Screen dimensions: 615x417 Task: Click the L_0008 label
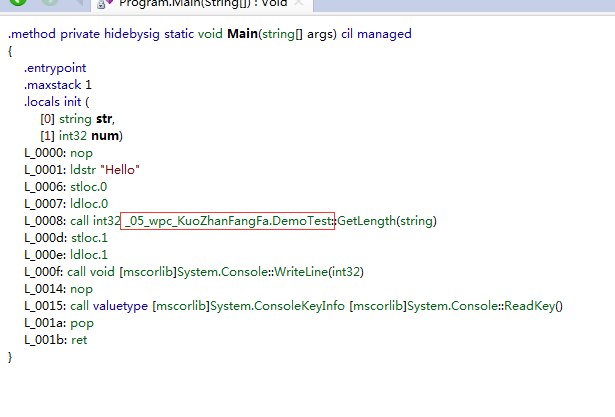45,221
